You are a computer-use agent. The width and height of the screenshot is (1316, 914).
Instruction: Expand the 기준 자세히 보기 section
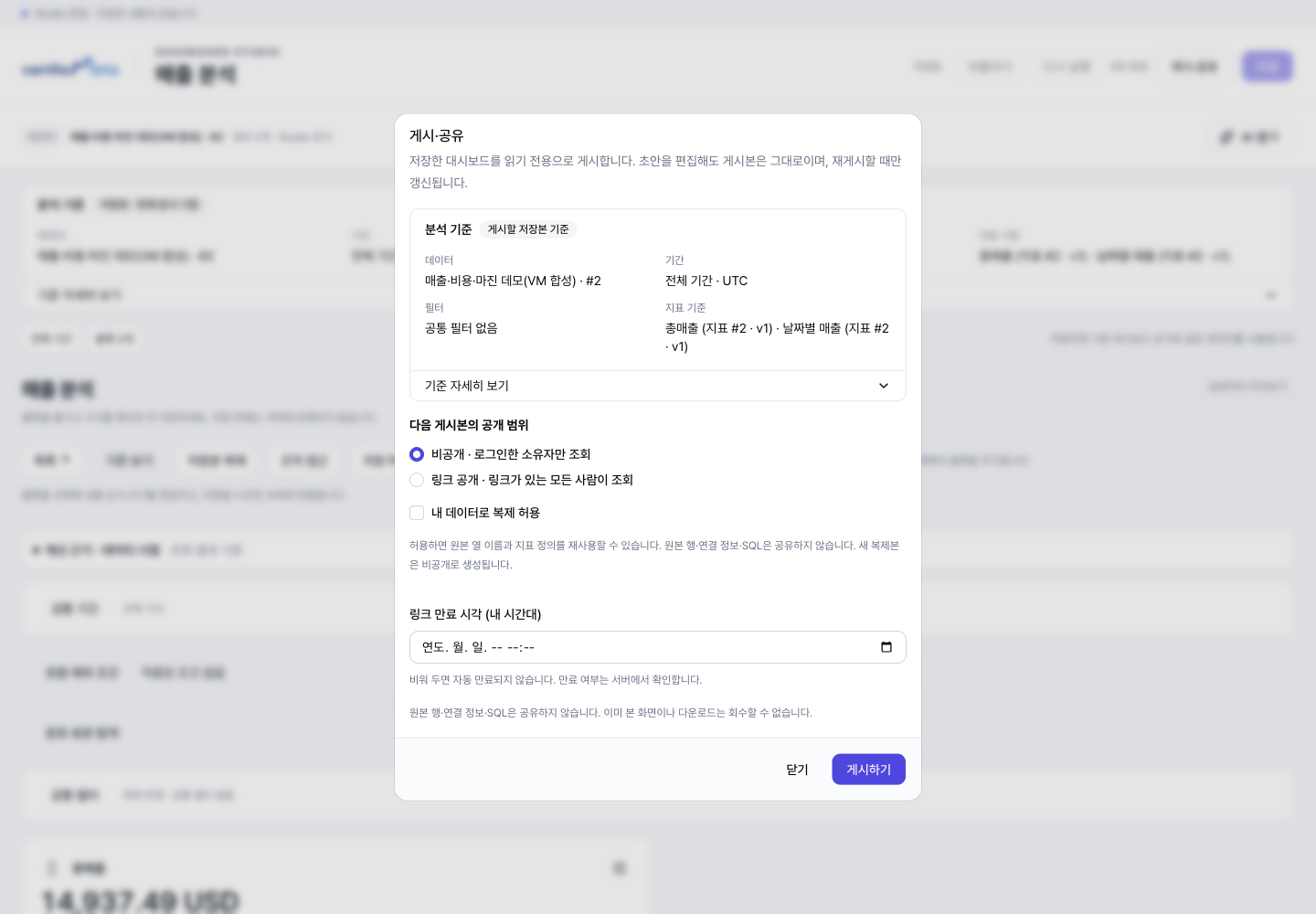pos(658,386)
